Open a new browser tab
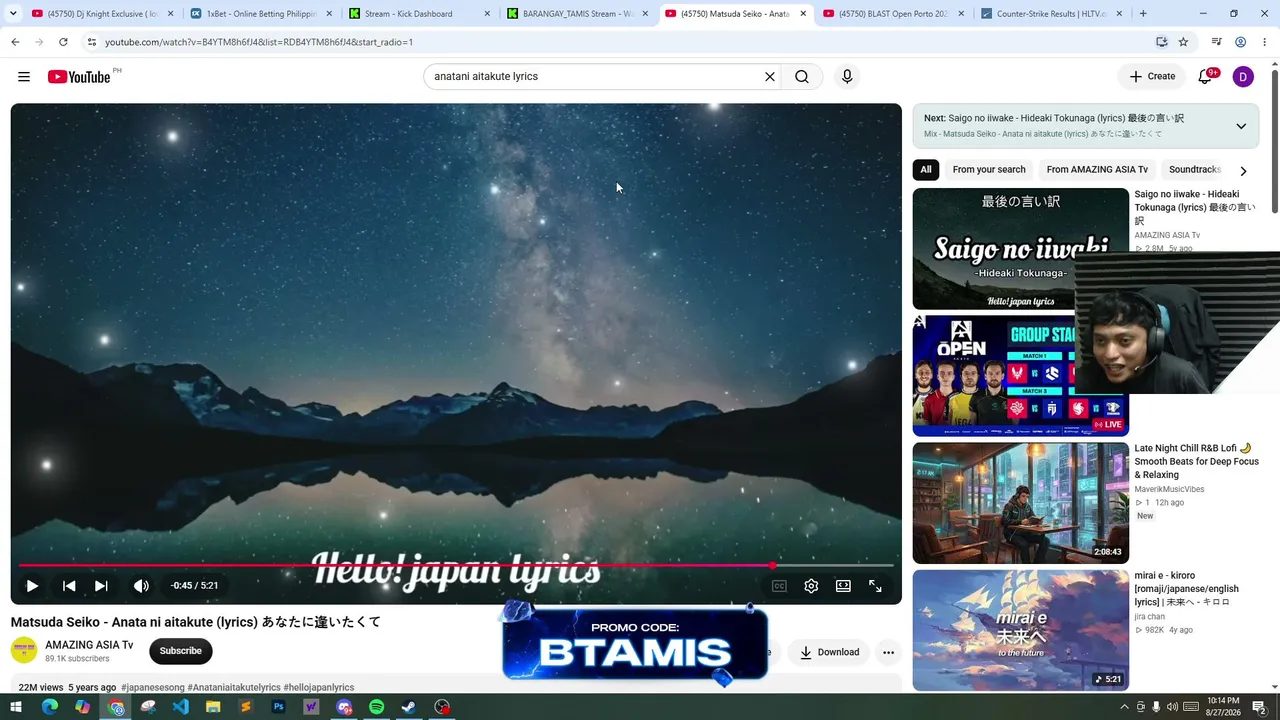1280x720 pixels. pos(1143,14)
